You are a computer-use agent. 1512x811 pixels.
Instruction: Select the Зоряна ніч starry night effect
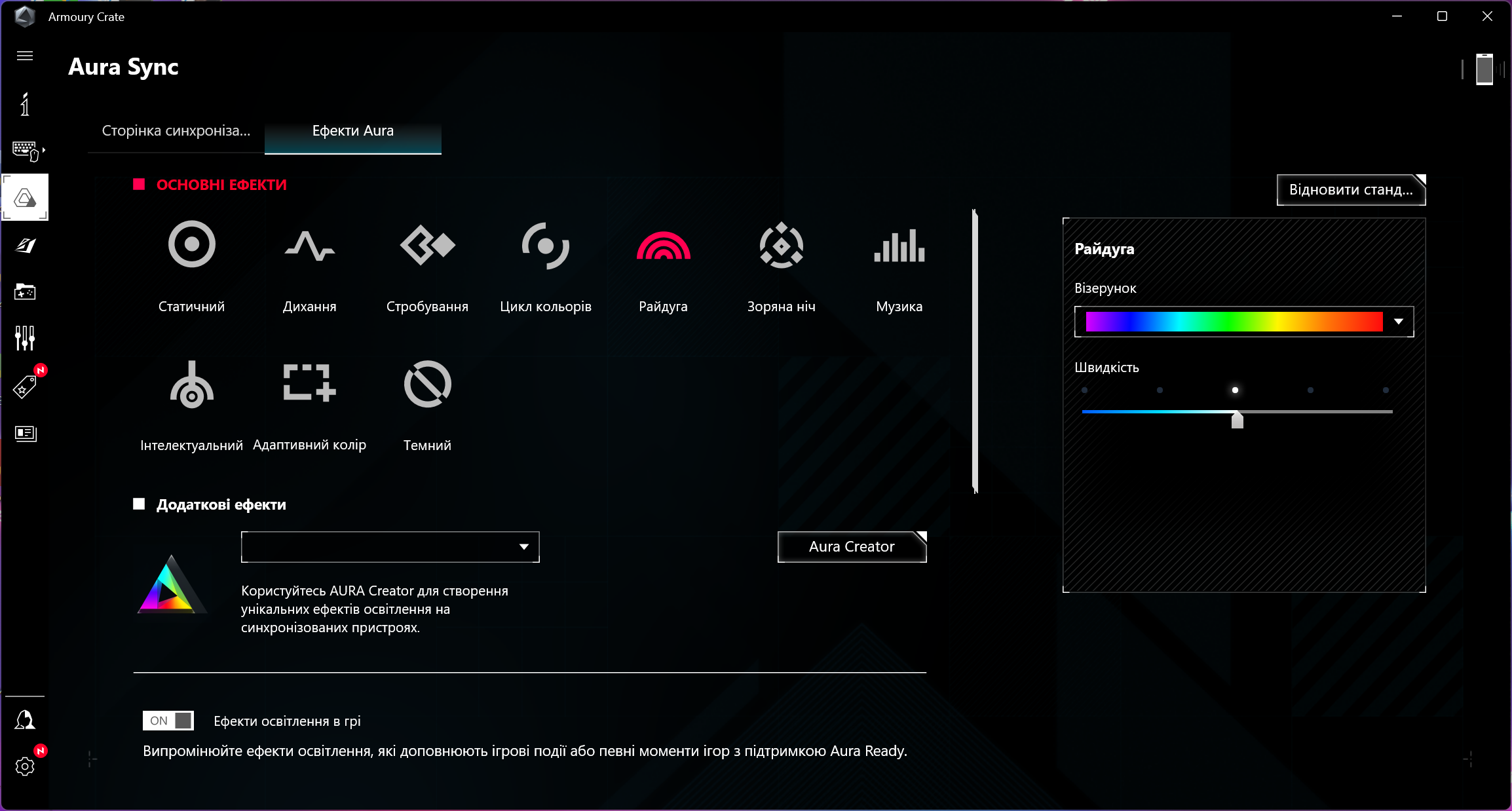(781, 245)
